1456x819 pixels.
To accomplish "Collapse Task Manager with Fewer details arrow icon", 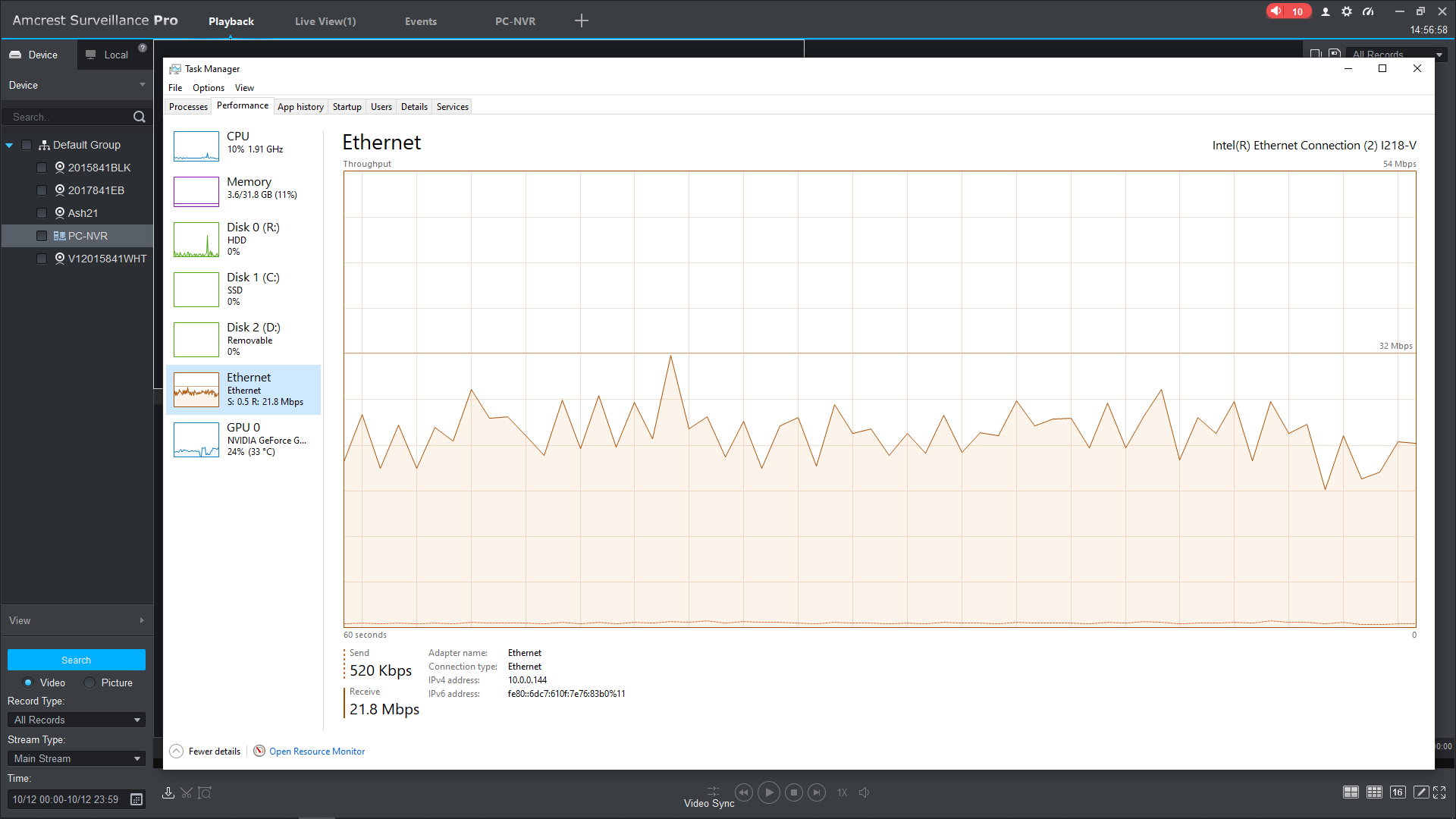I will pyautogui.click(x=176, y=751).
